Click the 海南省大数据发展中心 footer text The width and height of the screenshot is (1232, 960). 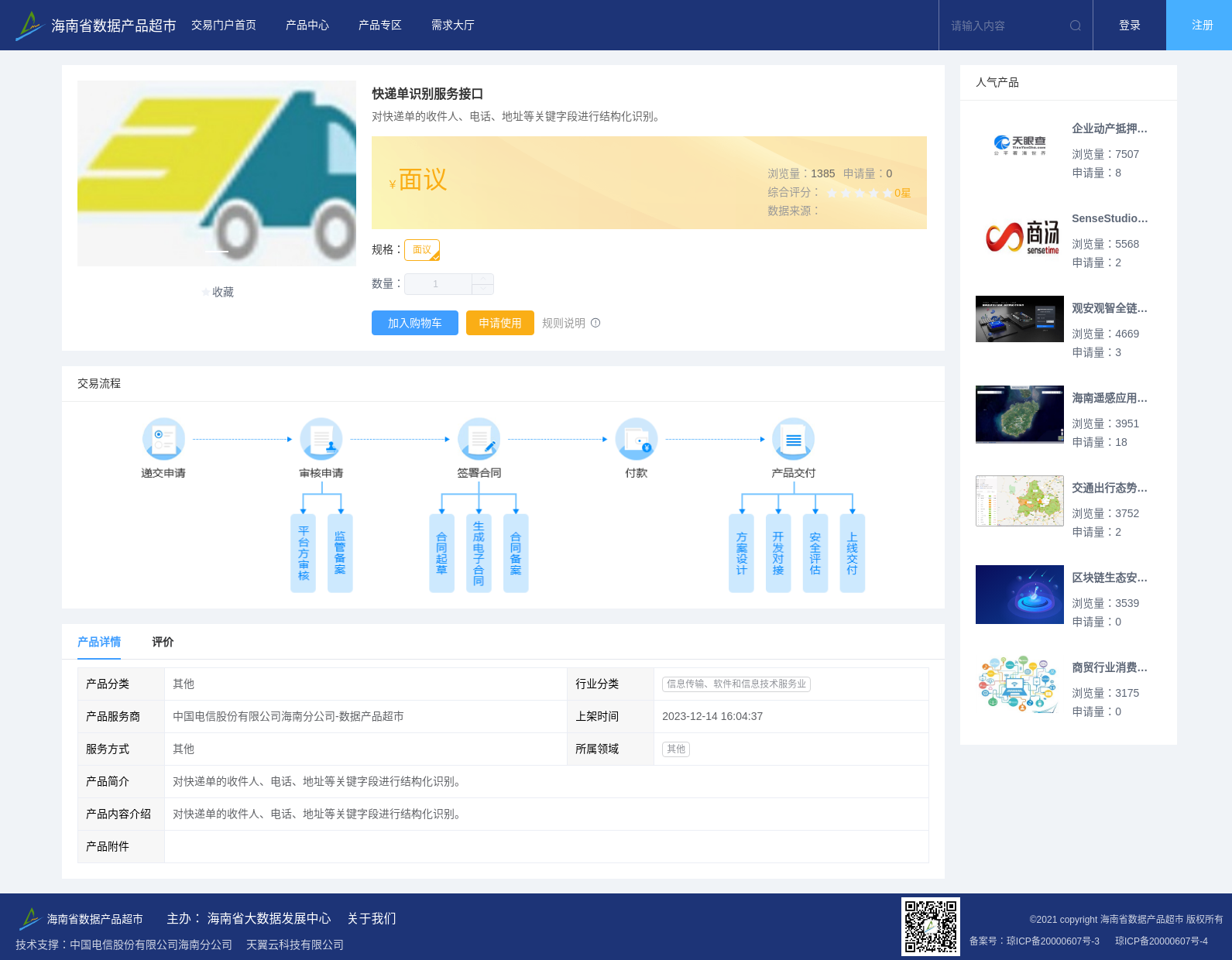coord(269,918)
